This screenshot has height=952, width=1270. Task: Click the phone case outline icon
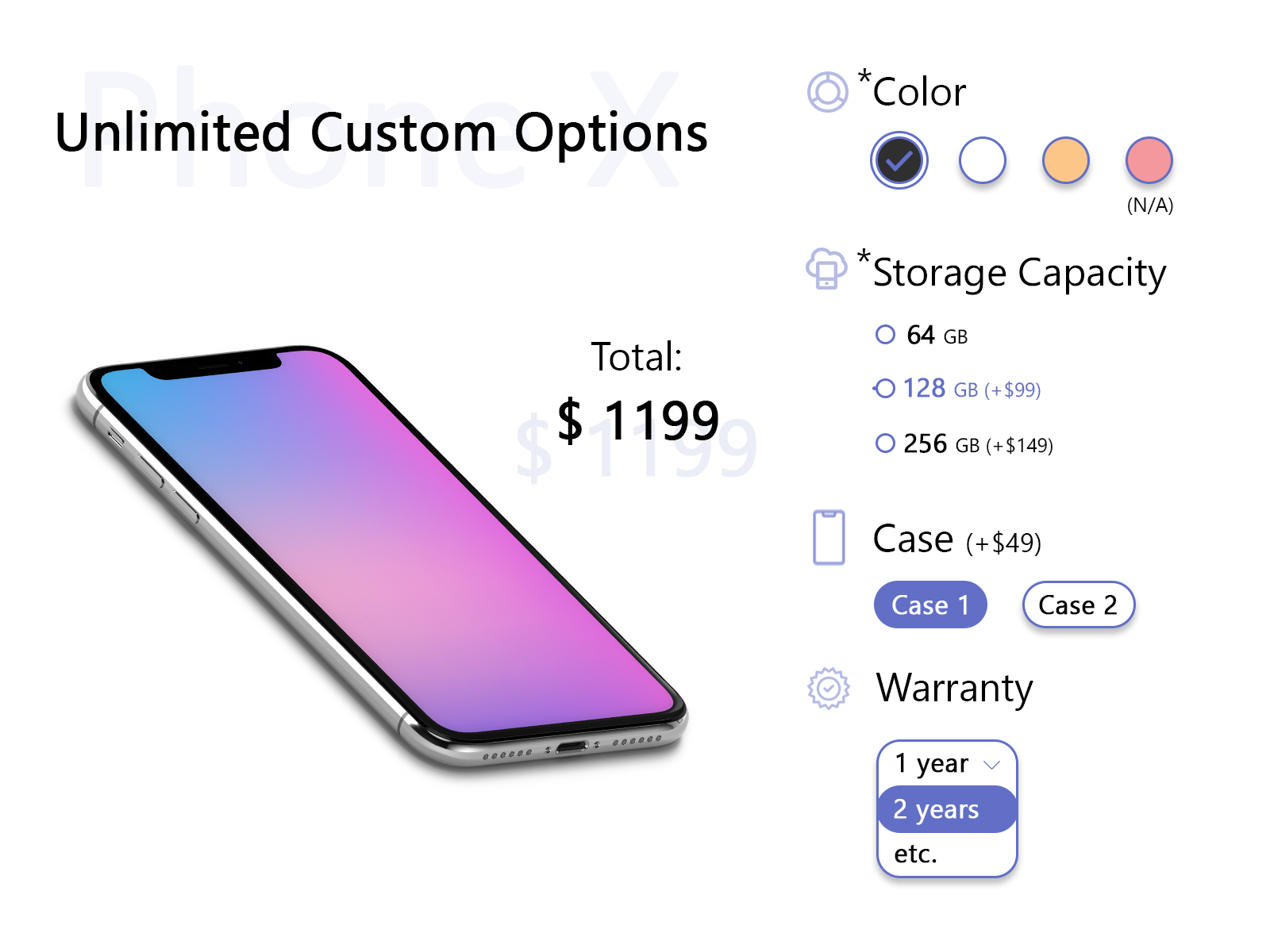coord(829,538)
